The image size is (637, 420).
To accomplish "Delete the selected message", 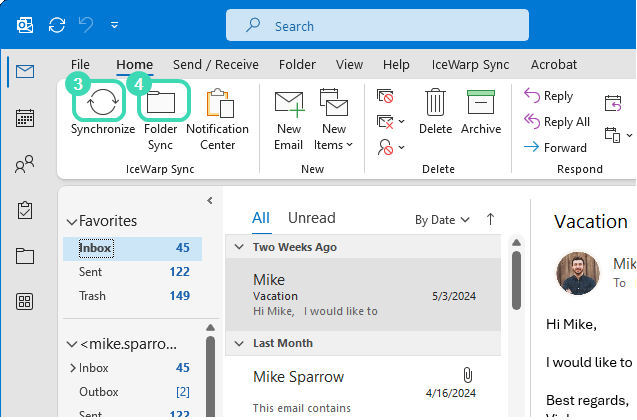I will (x=435, y=112).
